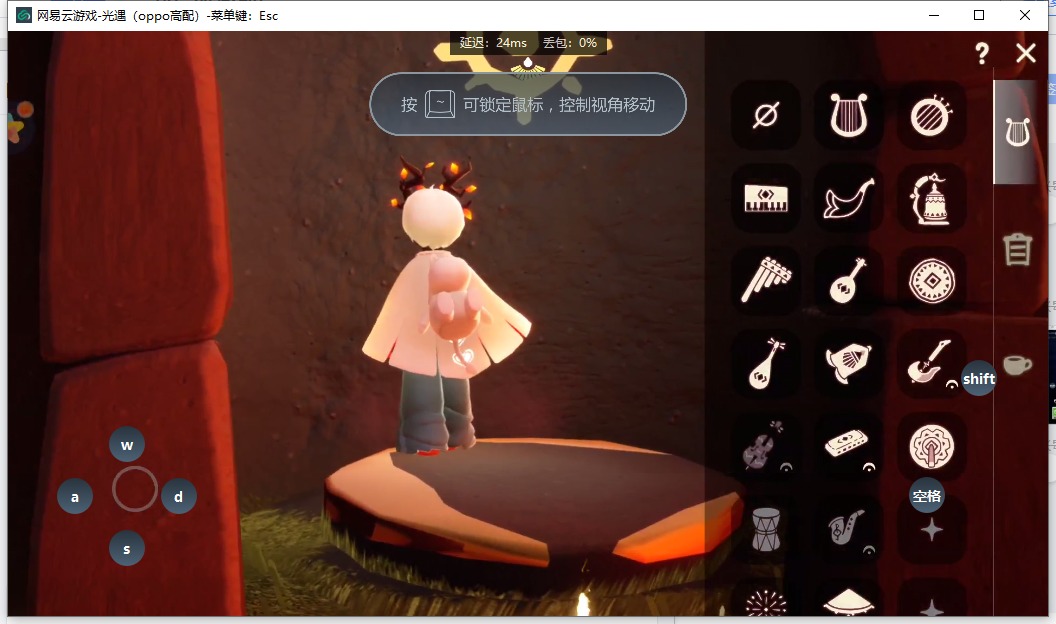The width and height of the screenshot is (1056, 624).
Task: Click the virtual joystick center circle
Action: [x=135, y=489]
